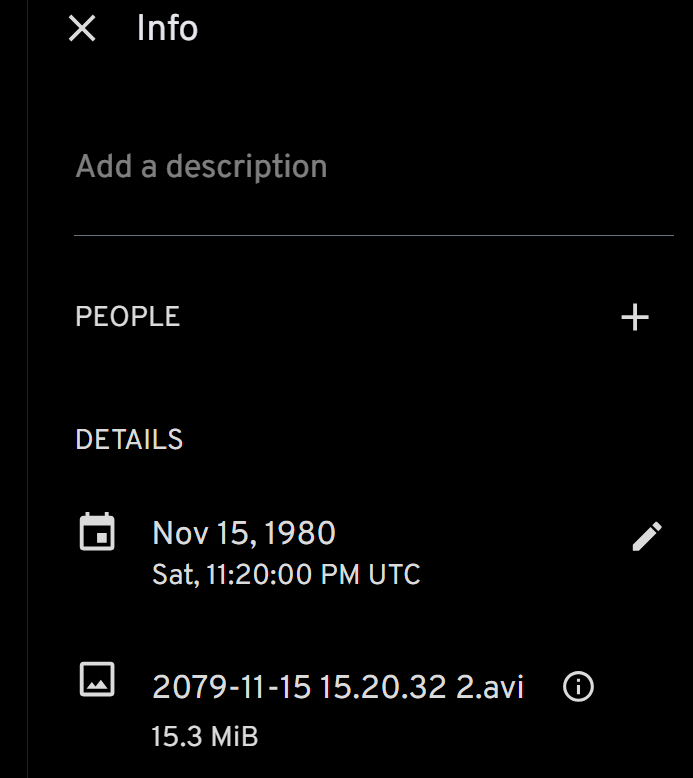This screenshot has width=693, height=778.
Task: Click the time Sat, 11:20:00 PM UTC
Action: coord(286,575)
